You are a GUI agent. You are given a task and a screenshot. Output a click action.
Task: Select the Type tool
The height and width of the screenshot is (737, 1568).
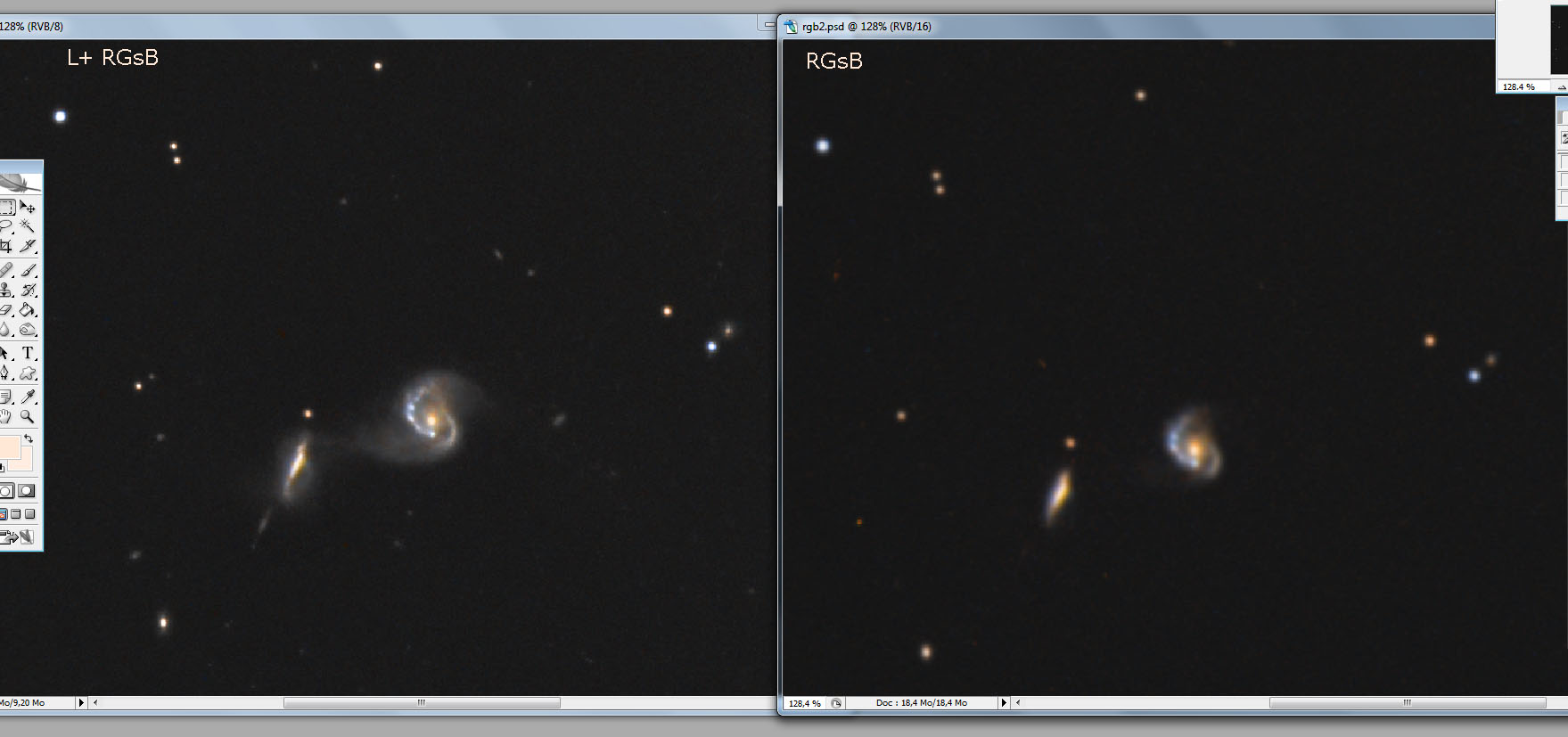(28, 354)
